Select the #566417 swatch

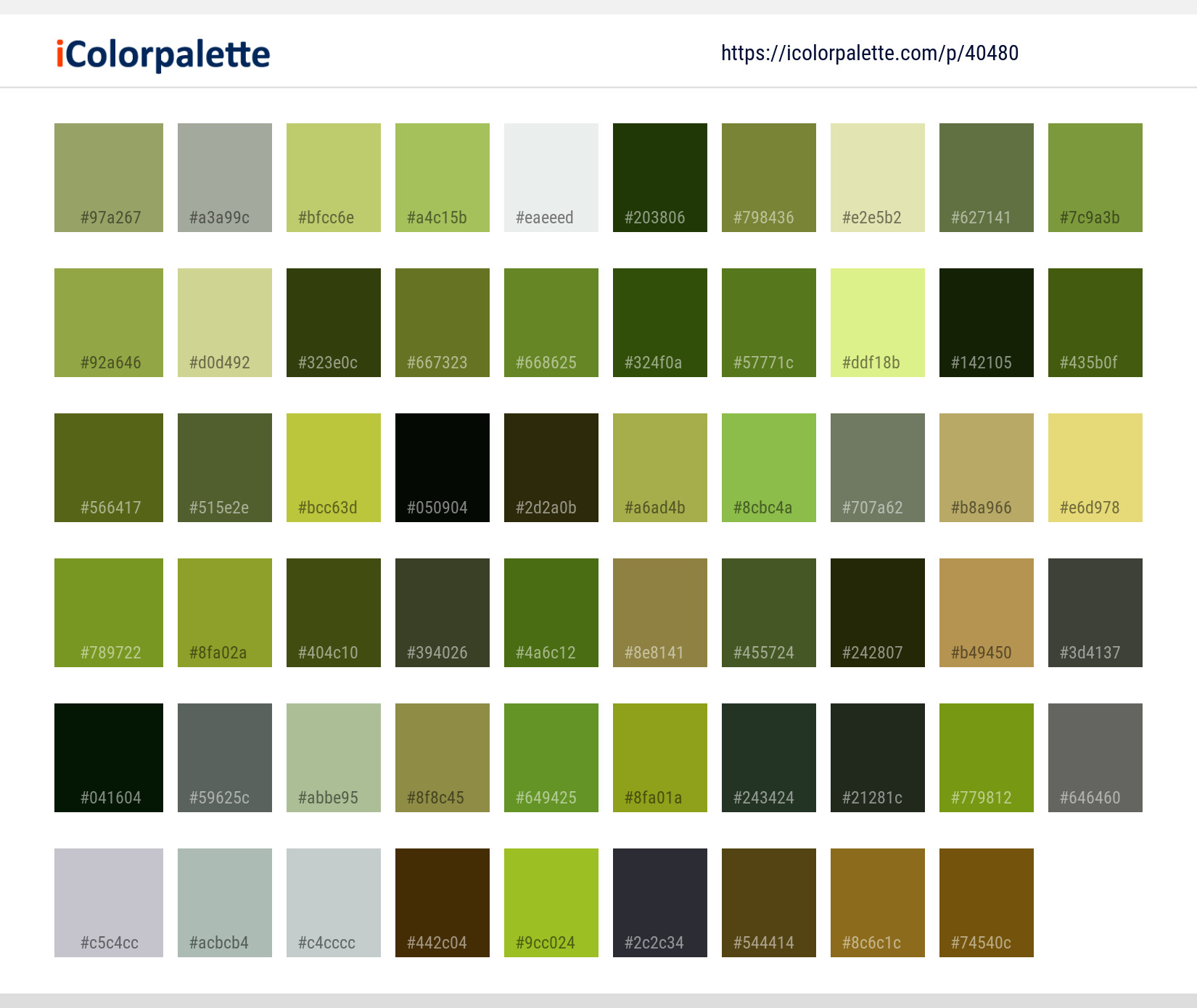coord(109,468)
